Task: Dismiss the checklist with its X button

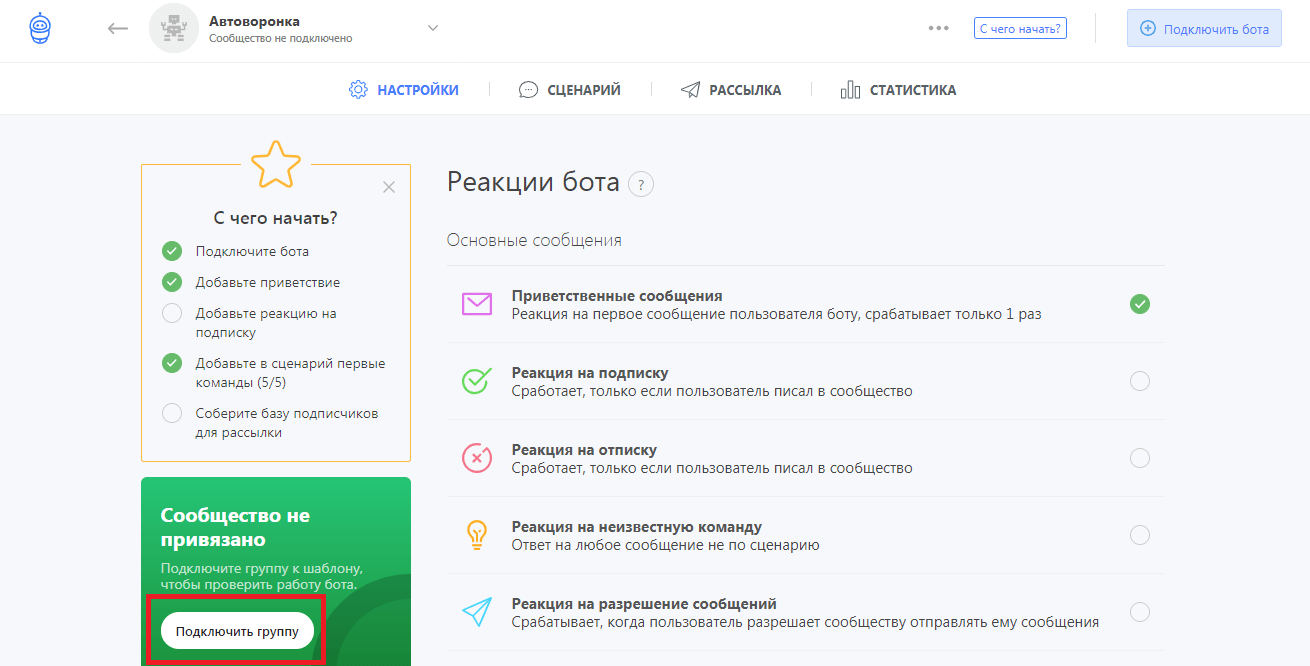Action: [388, 186]
